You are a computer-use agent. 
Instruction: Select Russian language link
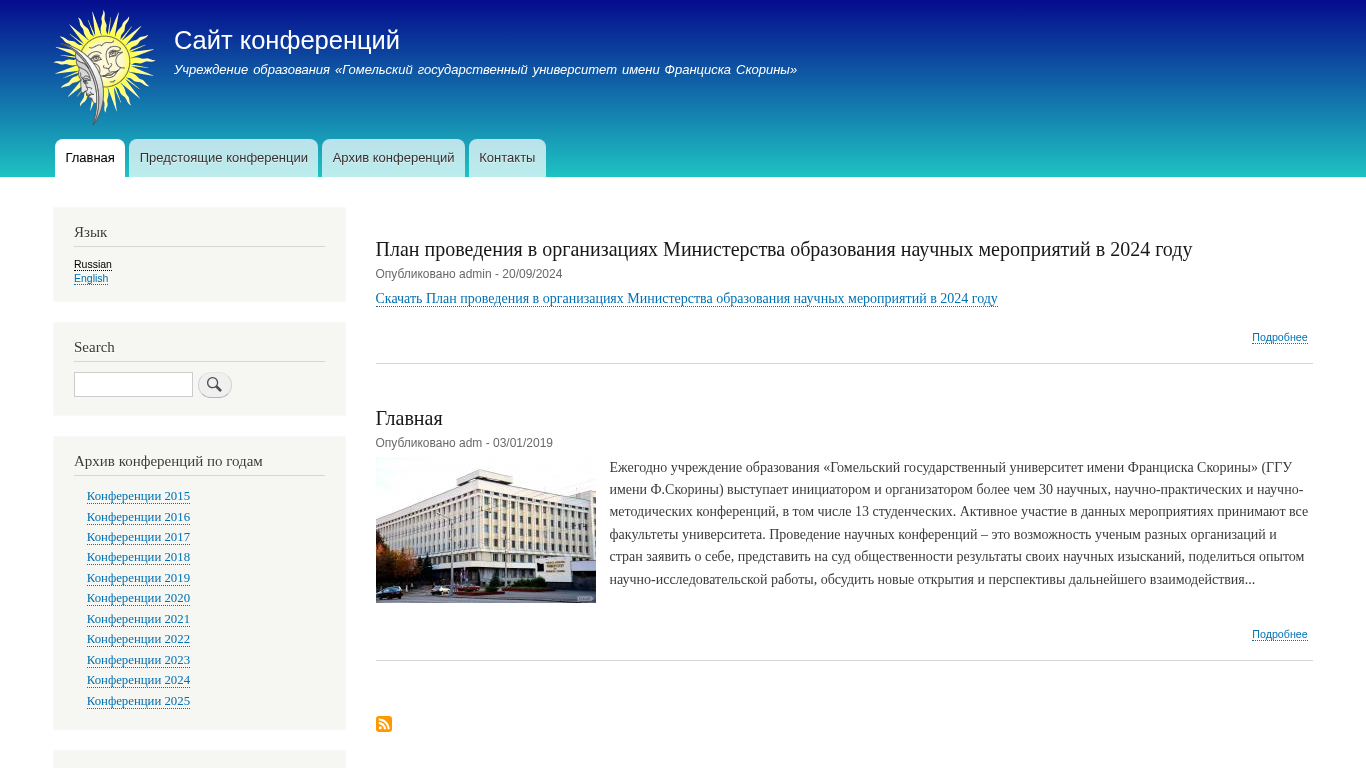click(x=93, y=265)
